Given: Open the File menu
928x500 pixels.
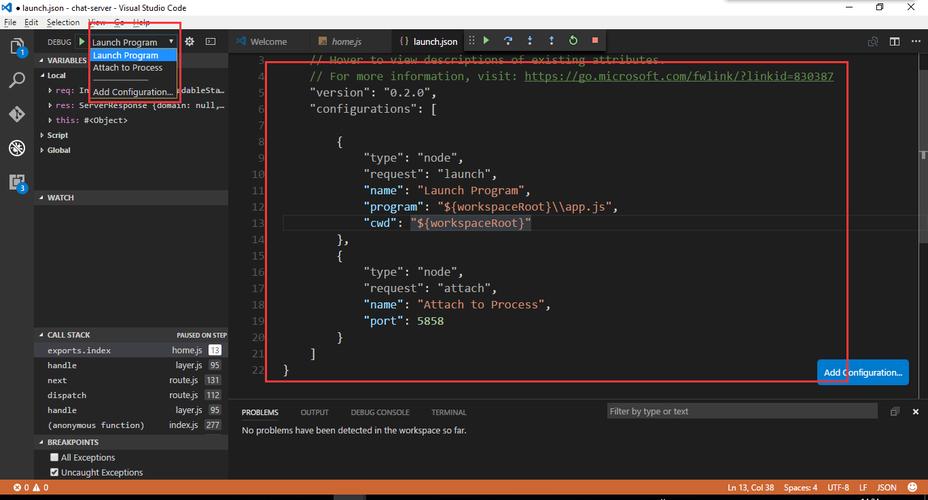Looking at the screenshot, I should coord(10,22).
